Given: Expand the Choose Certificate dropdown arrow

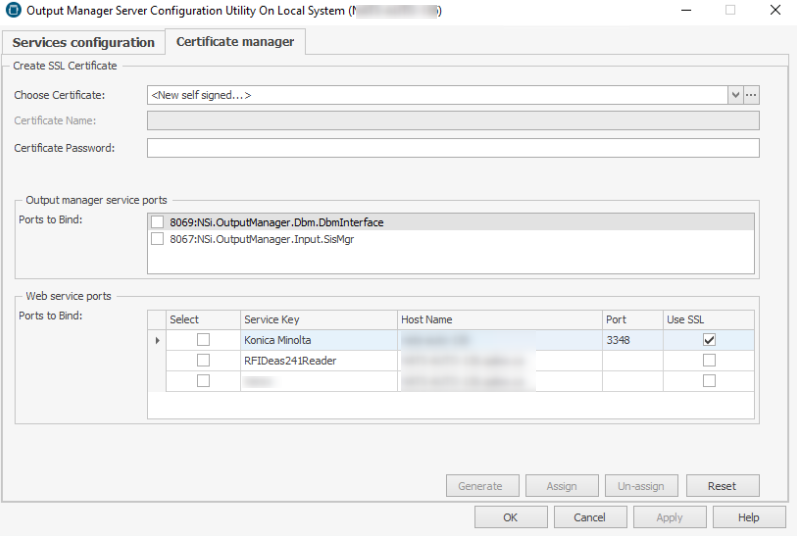Looking at the screenshot, I should [736, 95].
